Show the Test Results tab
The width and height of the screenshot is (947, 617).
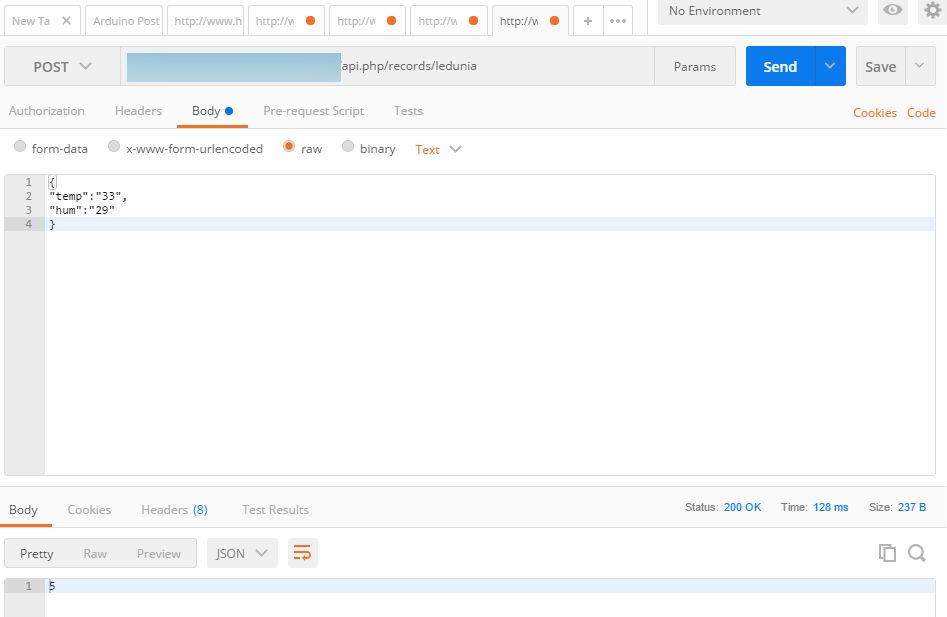coord(275,510)
